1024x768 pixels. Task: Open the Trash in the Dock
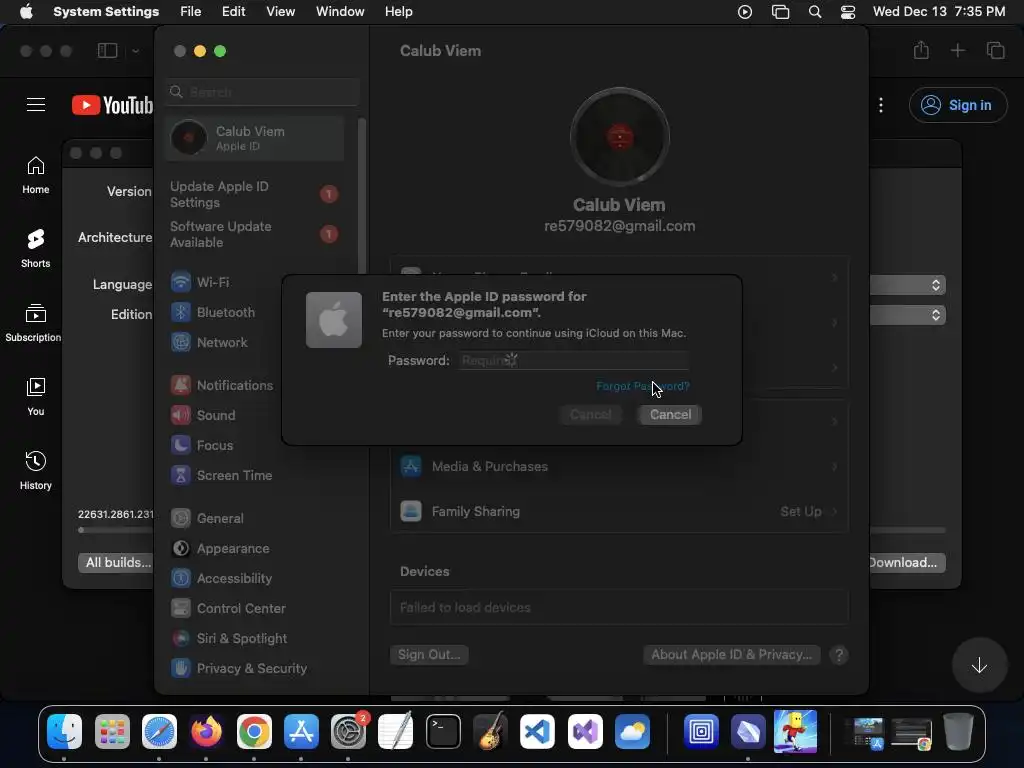coord(958,731)
